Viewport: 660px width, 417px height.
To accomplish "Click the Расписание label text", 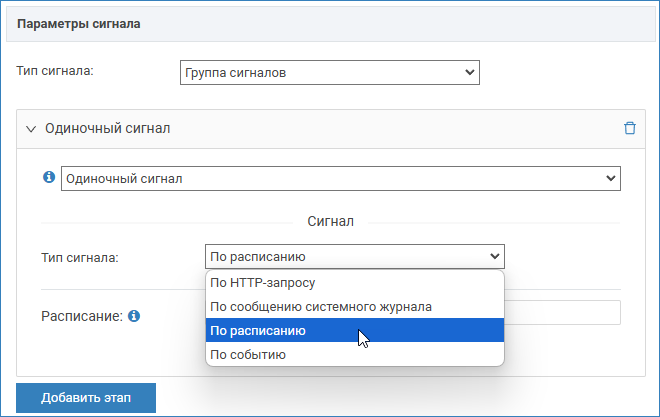I will [x=81, y=315].
